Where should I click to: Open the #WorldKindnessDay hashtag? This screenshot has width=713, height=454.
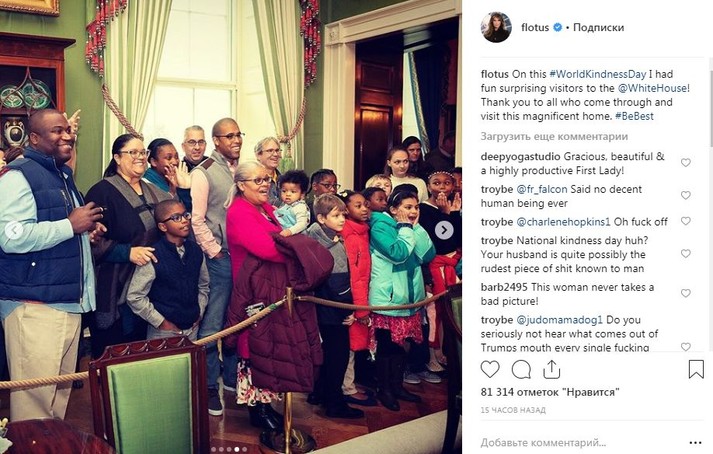coord(598,74)
